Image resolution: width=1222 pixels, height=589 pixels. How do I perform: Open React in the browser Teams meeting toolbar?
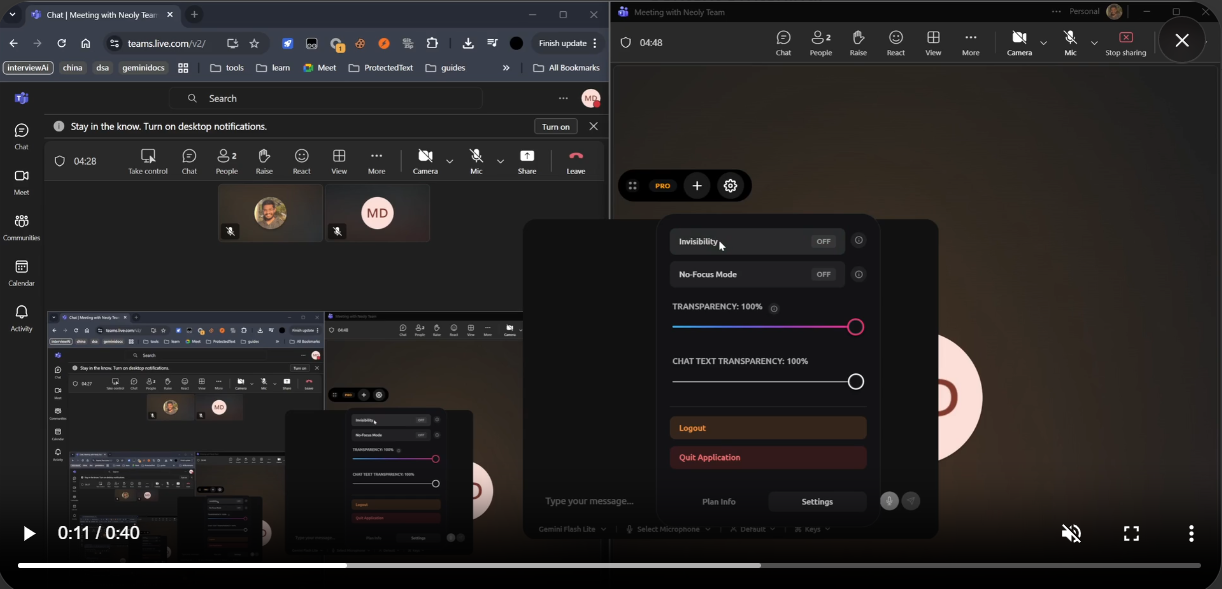tap(301, 161)
